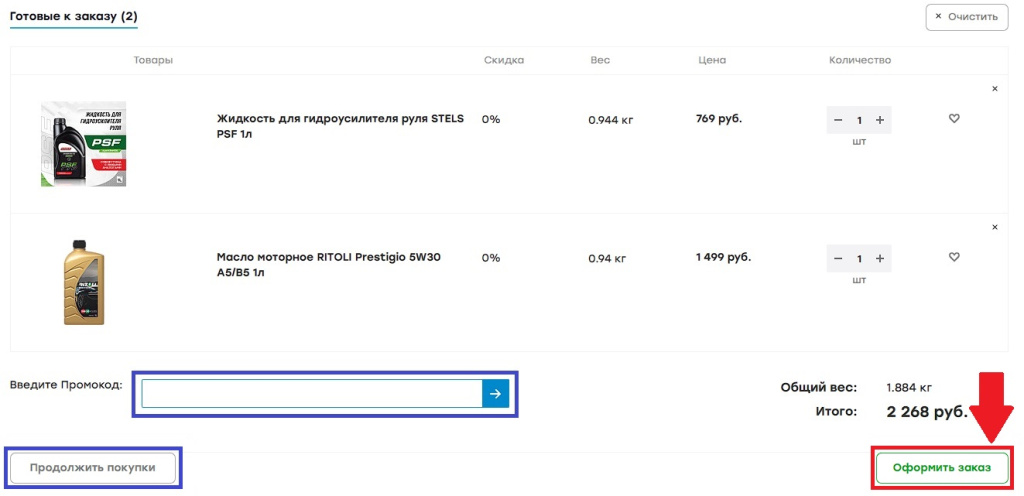The height and width of the screenshot is (496, 1024).
Task: Click the quantity field for STELS PSF
Action: pyautogui.click(x=859, y=120)
